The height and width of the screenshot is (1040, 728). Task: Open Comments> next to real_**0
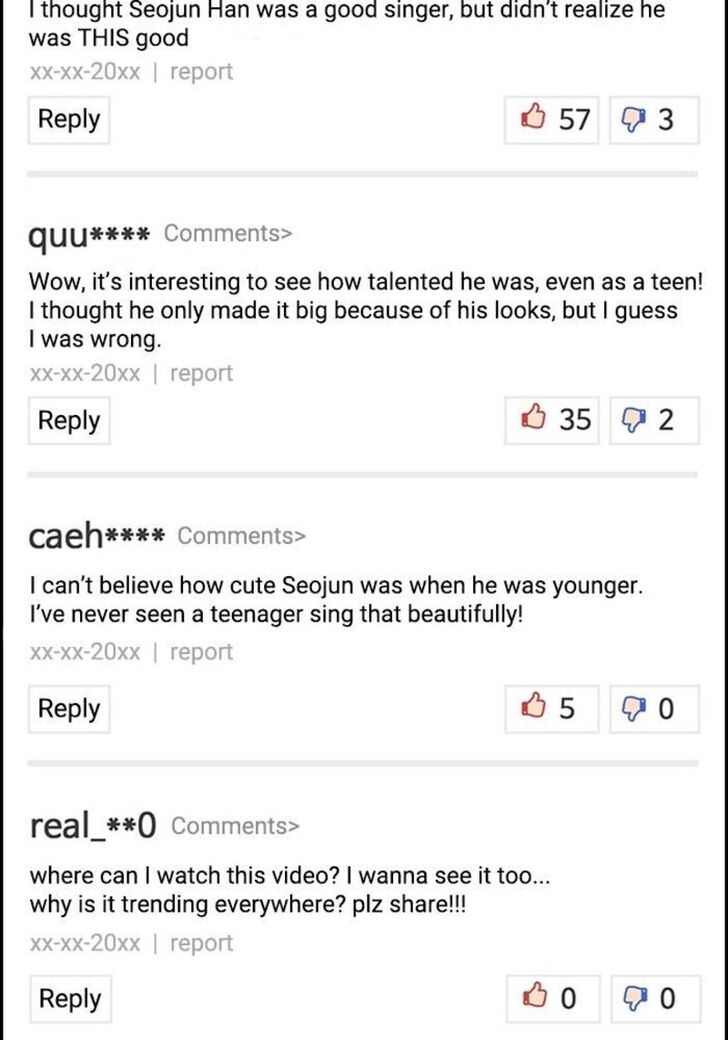pos(235,826)
